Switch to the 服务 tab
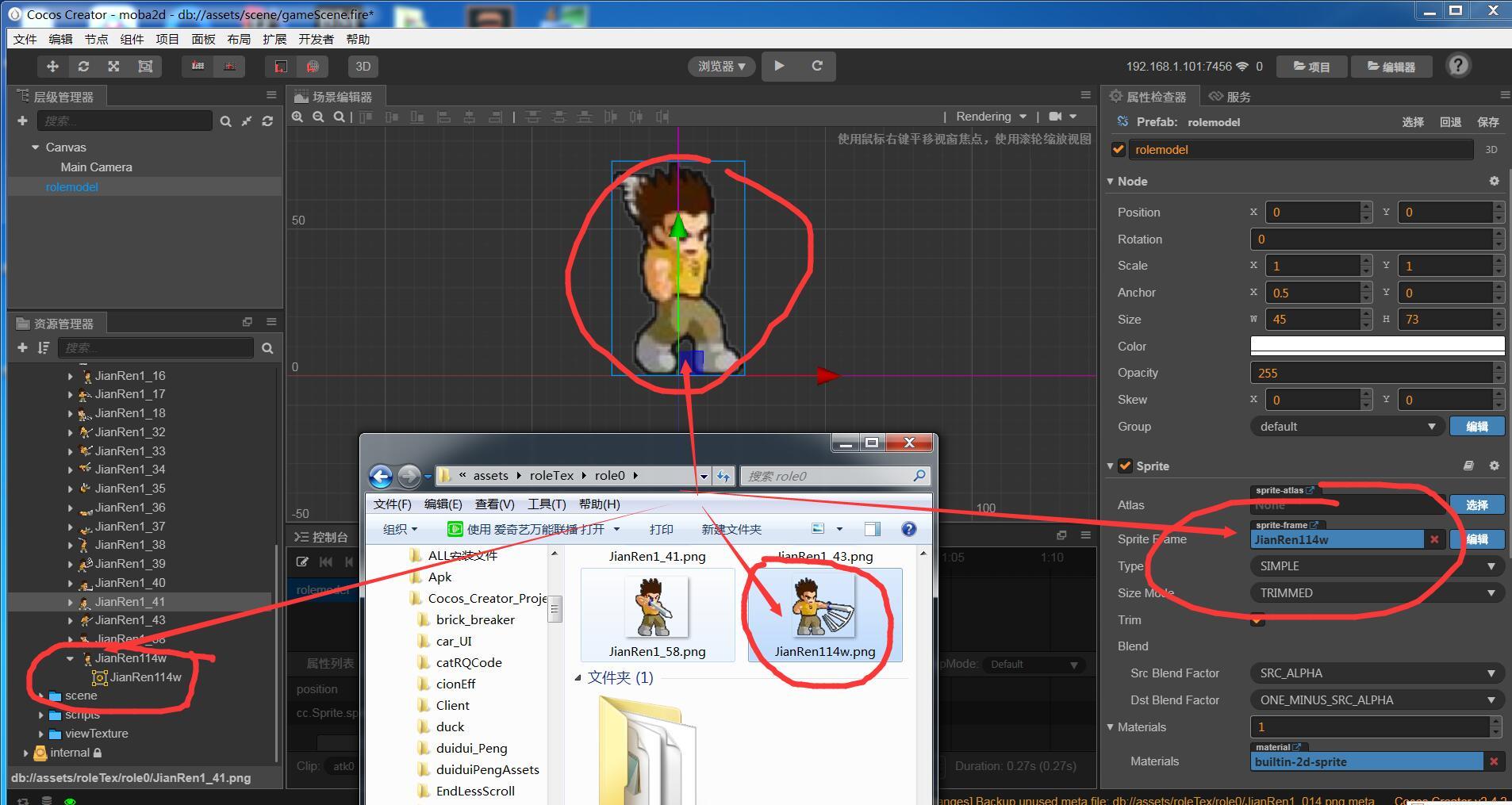The image size is (1512, 805). (1230, 97)
